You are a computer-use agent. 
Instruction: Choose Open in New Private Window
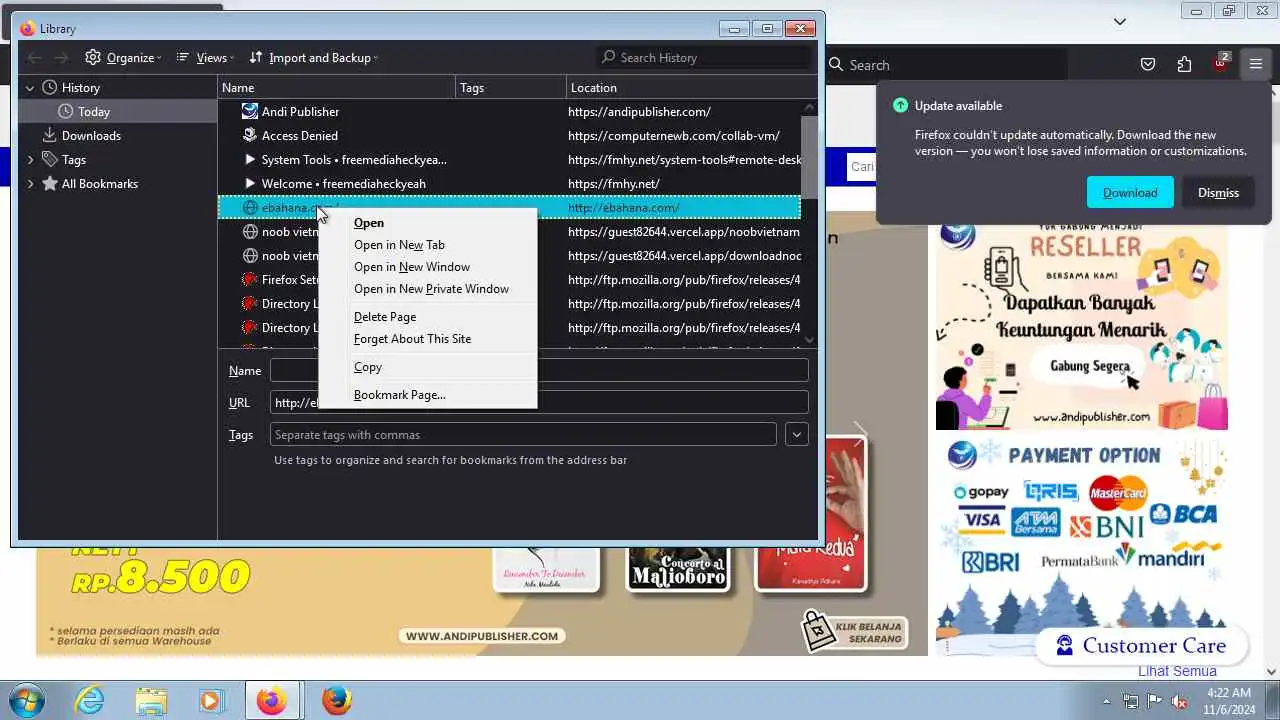pyautogui.click(x=427, y=289)
